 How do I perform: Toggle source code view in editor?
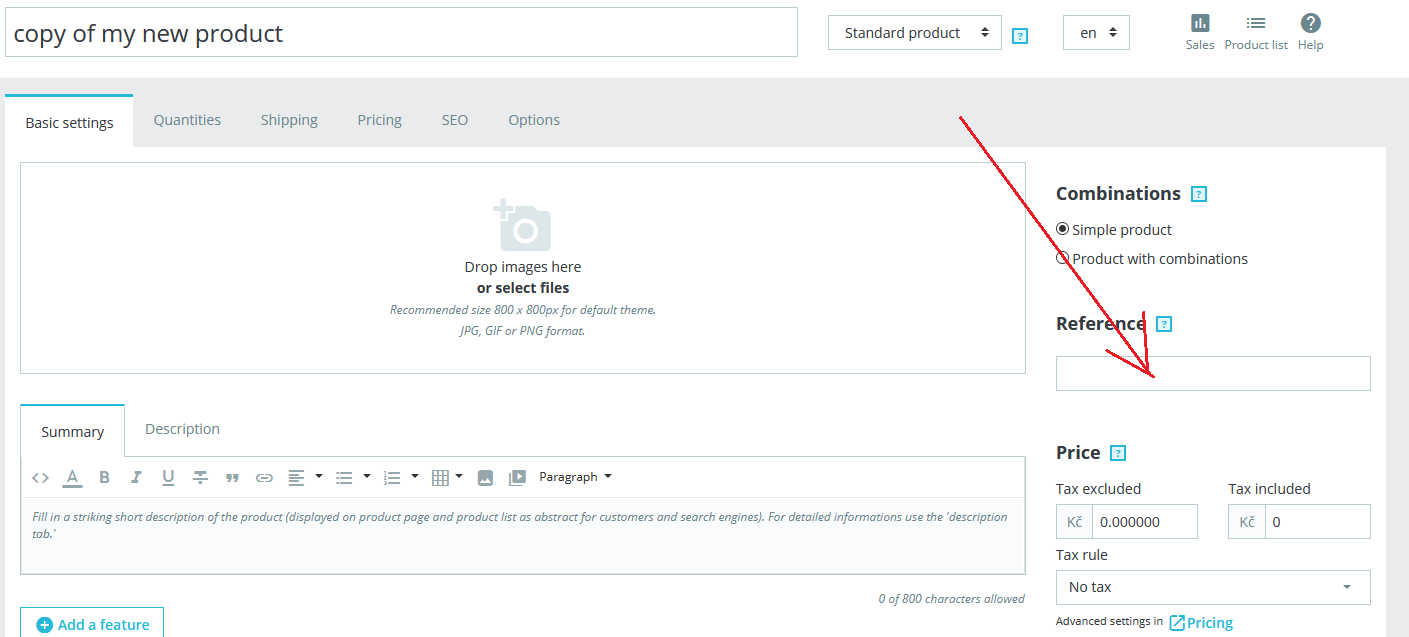click(40, 478)
